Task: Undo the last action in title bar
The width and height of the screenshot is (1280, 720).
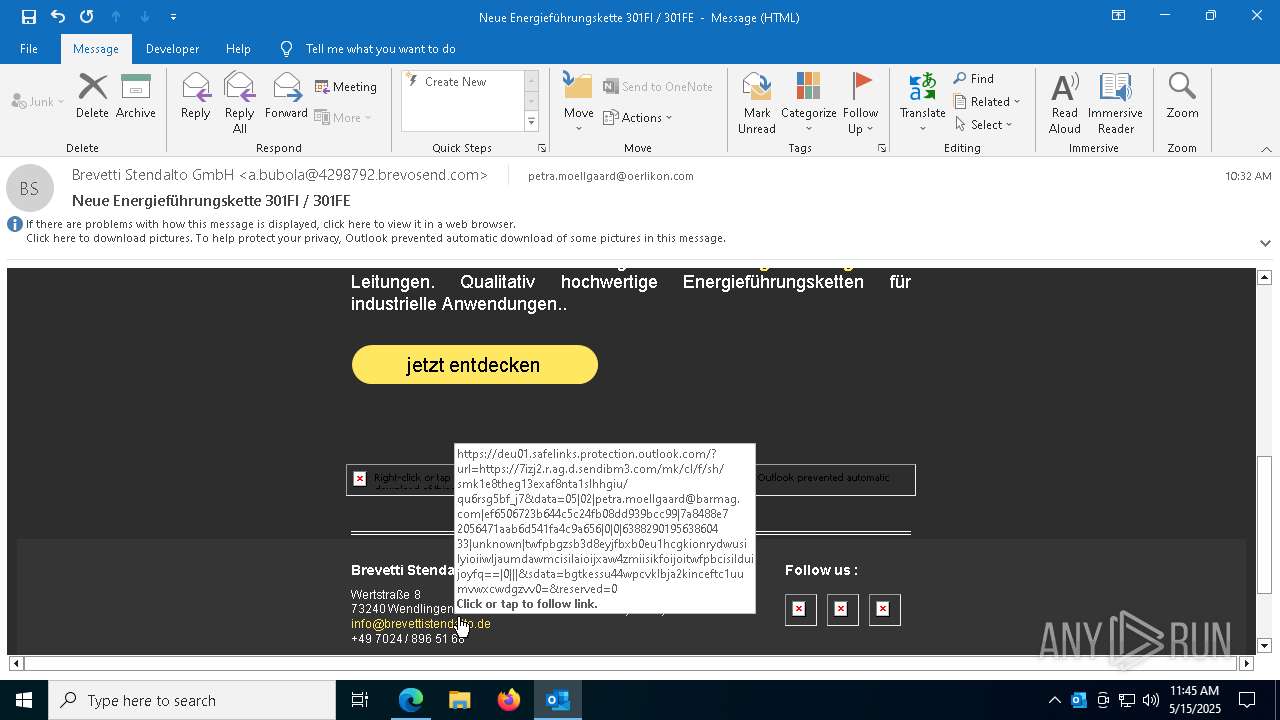Action: (58, 17)
